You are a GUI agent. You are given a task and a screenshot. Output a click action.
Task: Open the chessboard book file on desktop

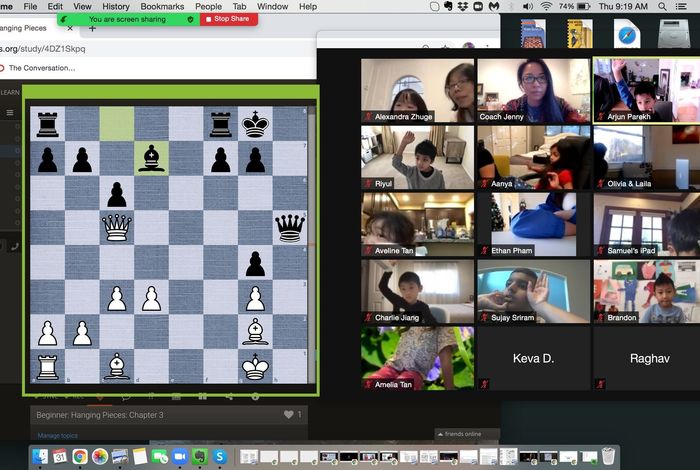533,33
